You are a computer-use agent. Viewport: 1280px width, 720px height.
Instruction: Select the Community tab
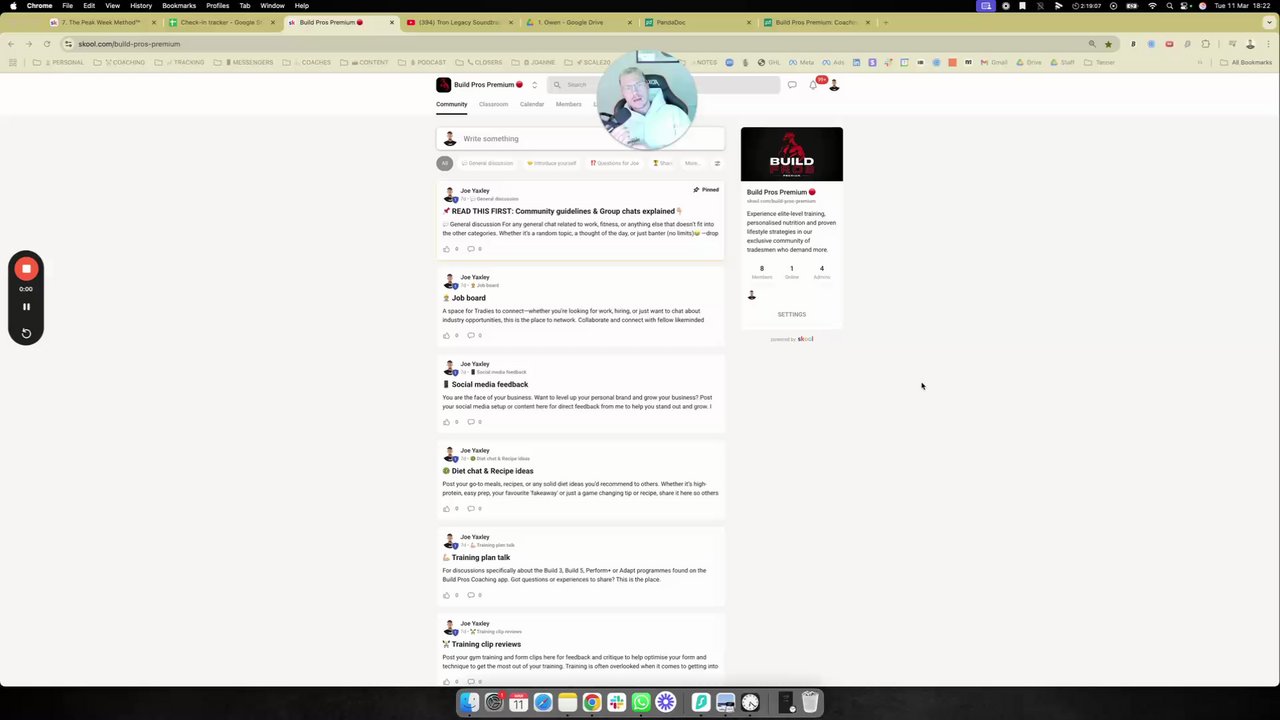[x=451, y=104]
